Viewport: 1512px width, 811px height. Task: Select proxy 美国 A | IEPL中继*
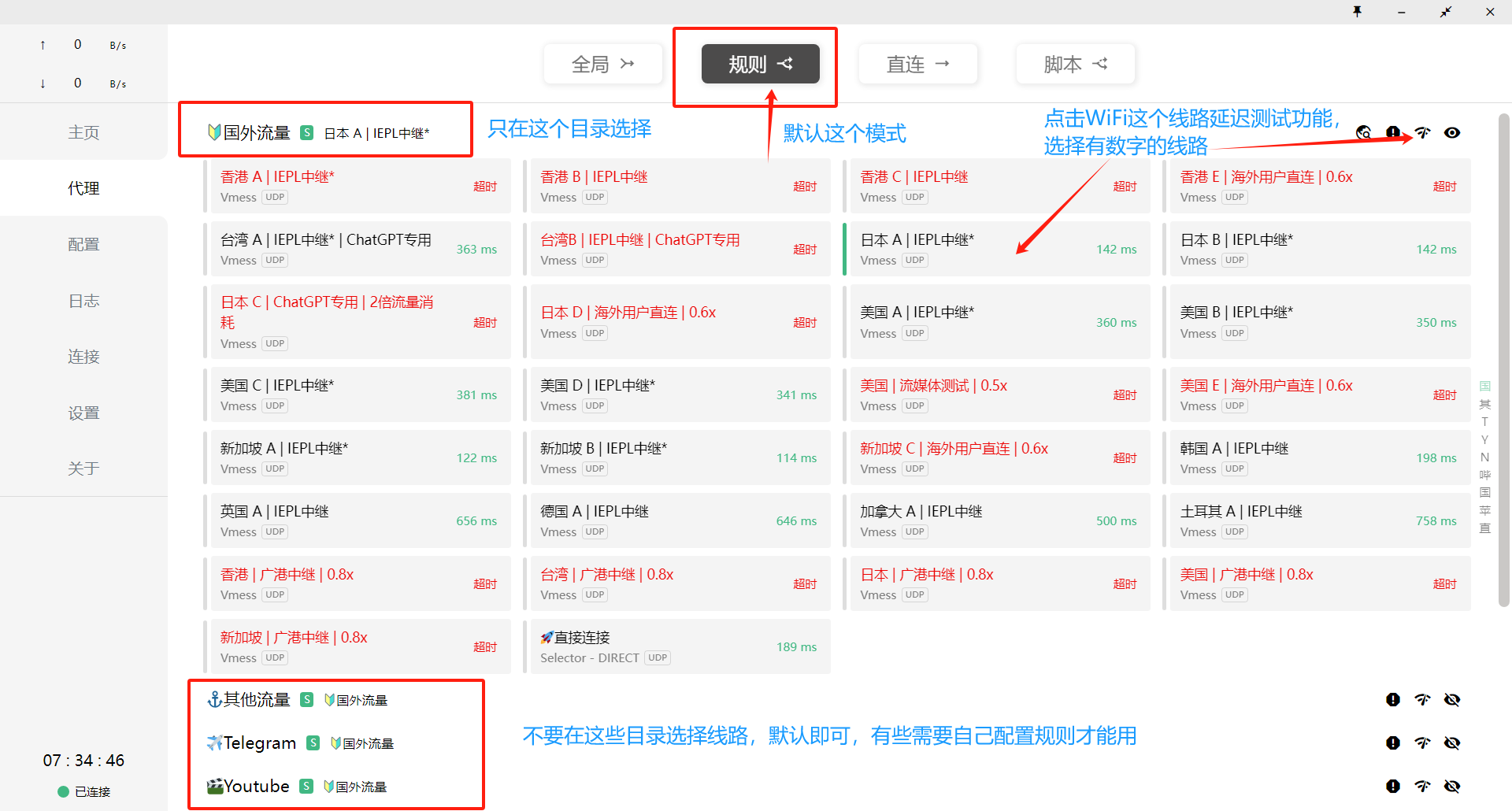point(999,322)
